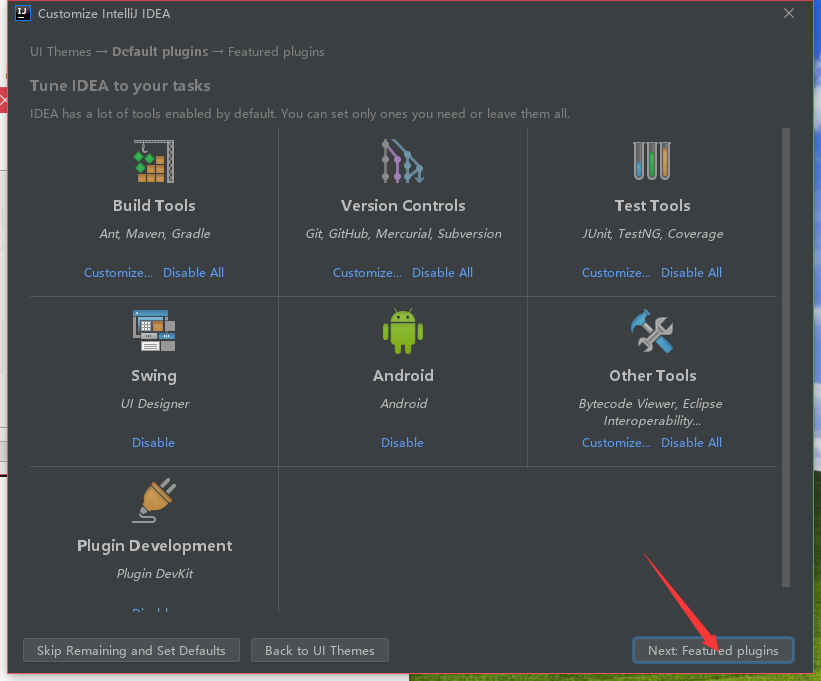Click 'Tune IDEA to your tasks' heading
Screen dimensions: 821x681
(120, 86)
